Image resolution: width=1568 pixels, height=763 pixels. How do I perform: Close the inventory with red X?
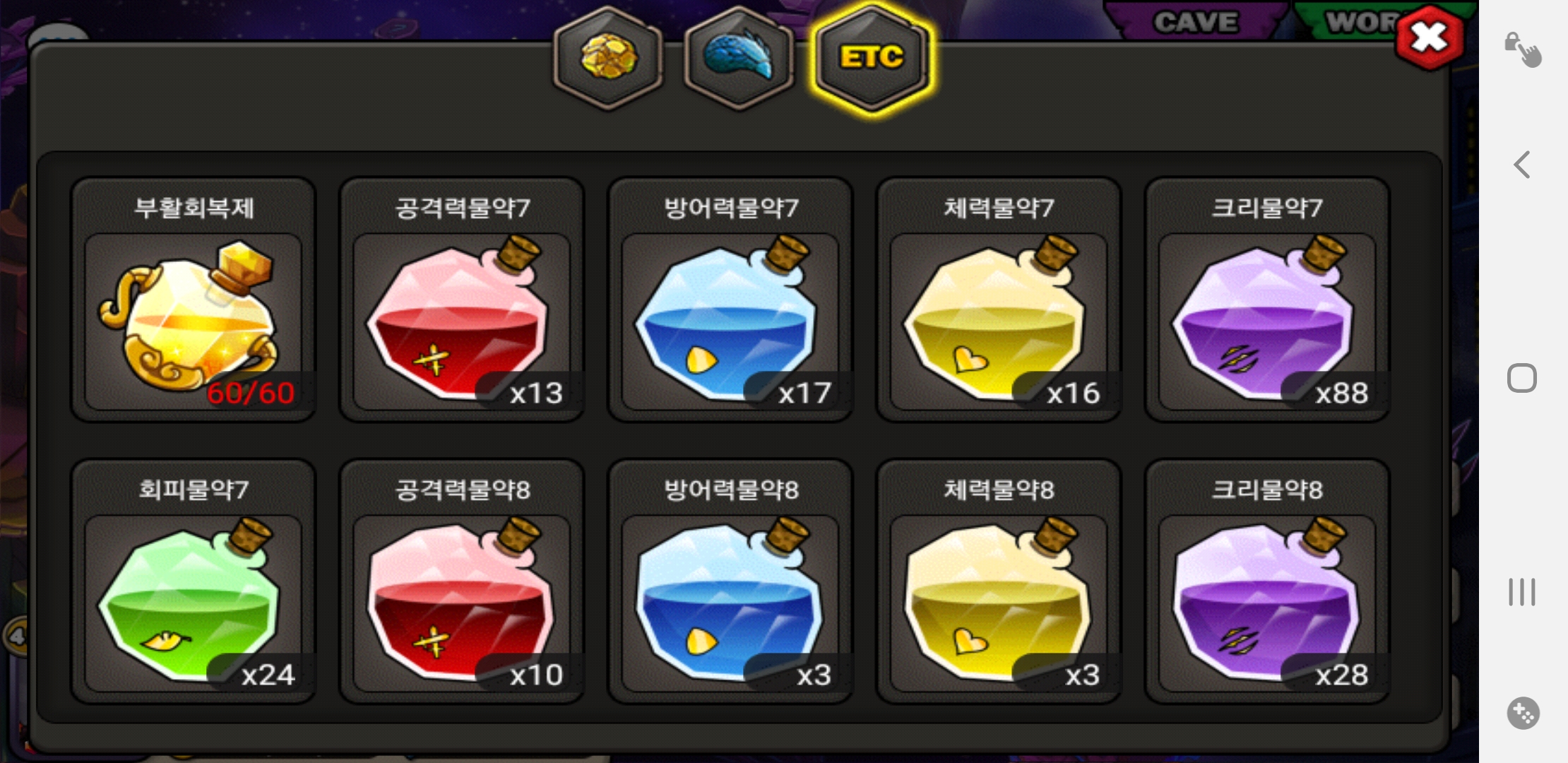(1429, 37)
